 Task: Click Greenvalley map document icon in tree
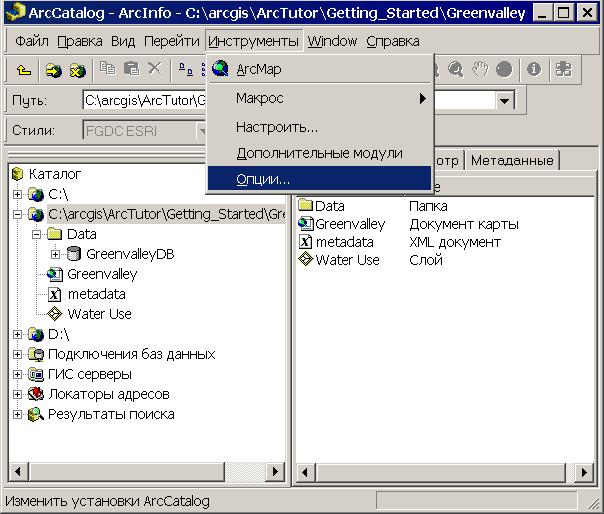[x=55, y=274]
